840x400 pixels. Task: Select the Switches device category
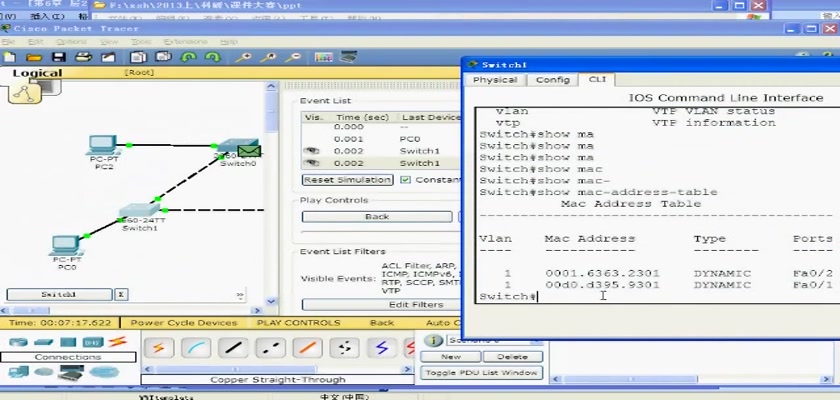(x=43, y=342)
